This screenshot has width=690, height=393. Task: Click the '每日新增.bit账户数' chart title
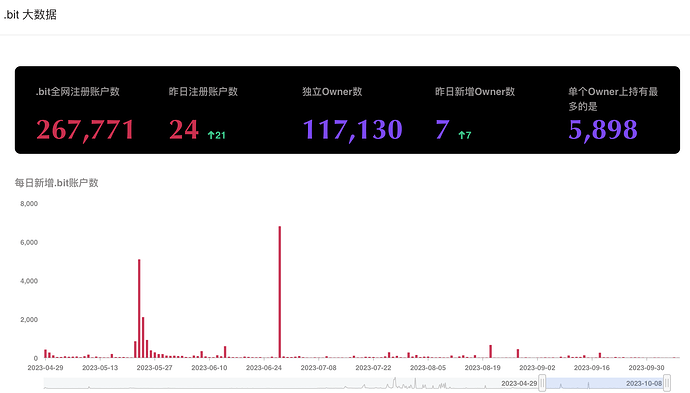click(x=56, y=183)
